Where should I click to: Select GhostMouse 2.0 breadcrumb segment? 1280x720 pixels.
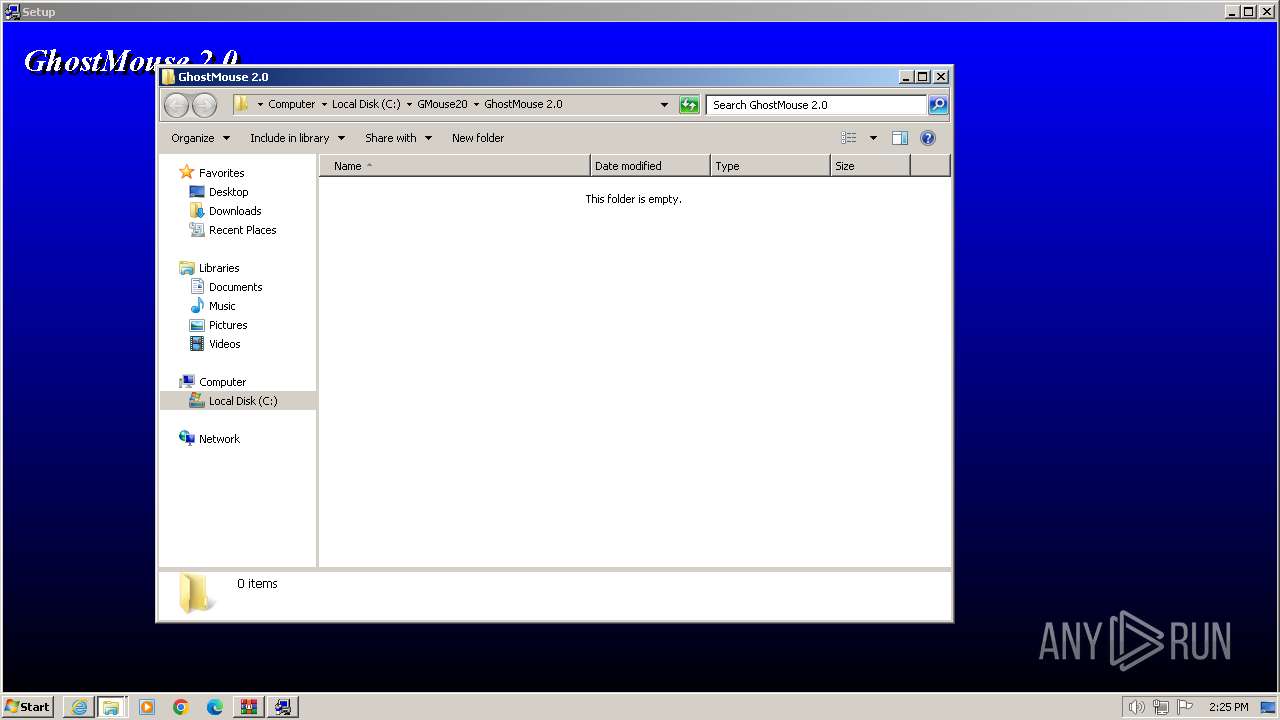click(523, 104)
